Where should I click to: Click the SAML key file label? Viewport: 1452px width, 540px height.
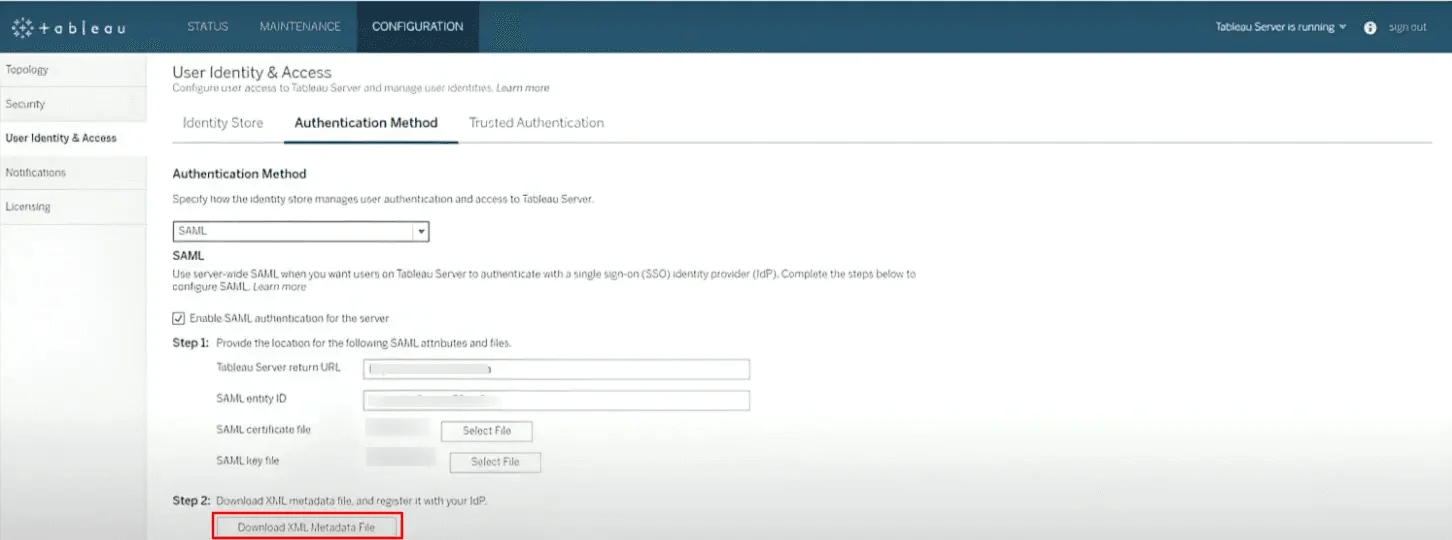click(248, 461)
